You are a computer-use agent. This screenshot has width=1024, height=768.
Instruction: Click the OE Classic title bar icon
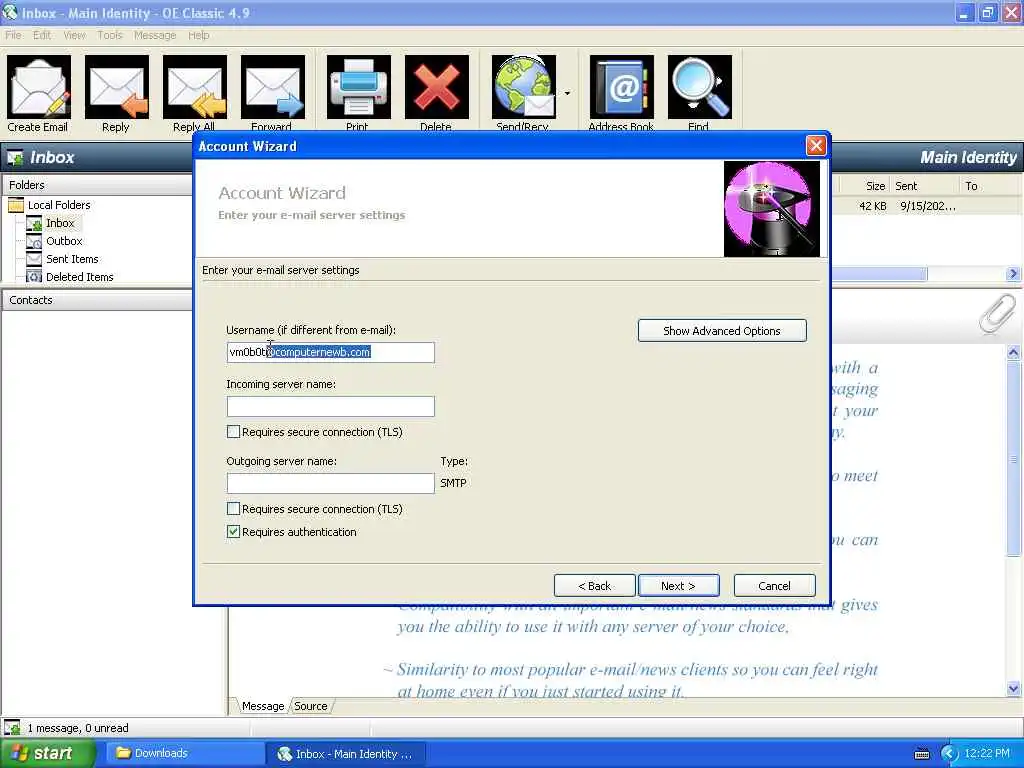(x=9, y=12)
